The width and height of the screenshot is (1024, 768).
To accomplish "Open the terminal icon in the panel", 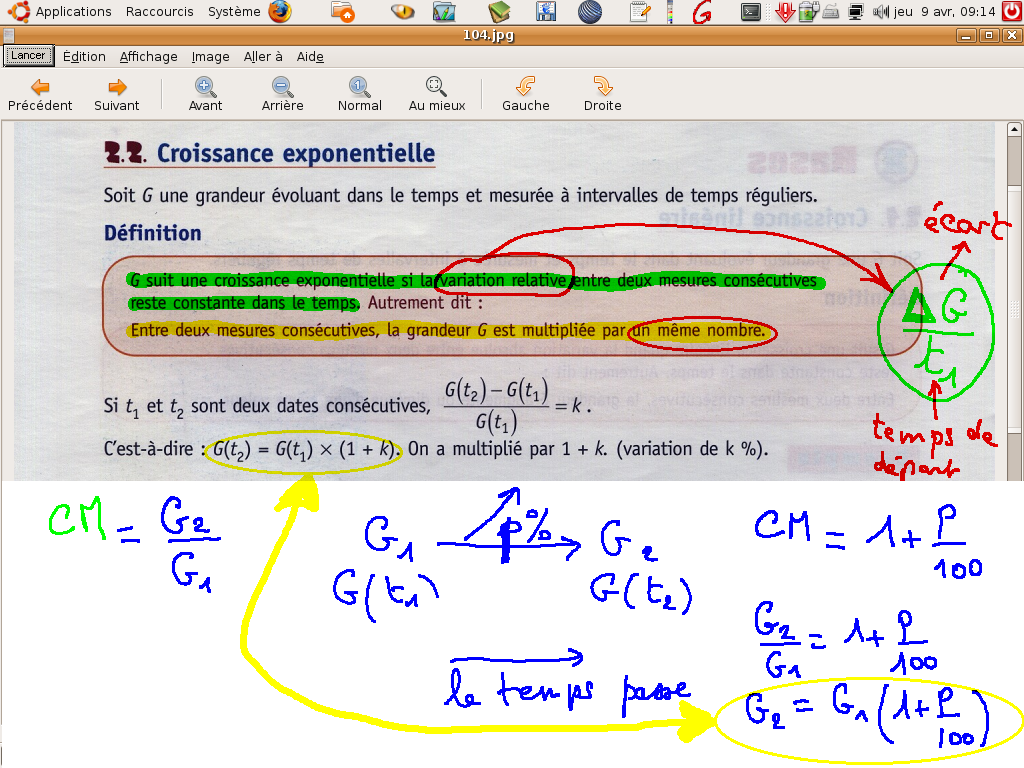I will click(x=750, y=12).
